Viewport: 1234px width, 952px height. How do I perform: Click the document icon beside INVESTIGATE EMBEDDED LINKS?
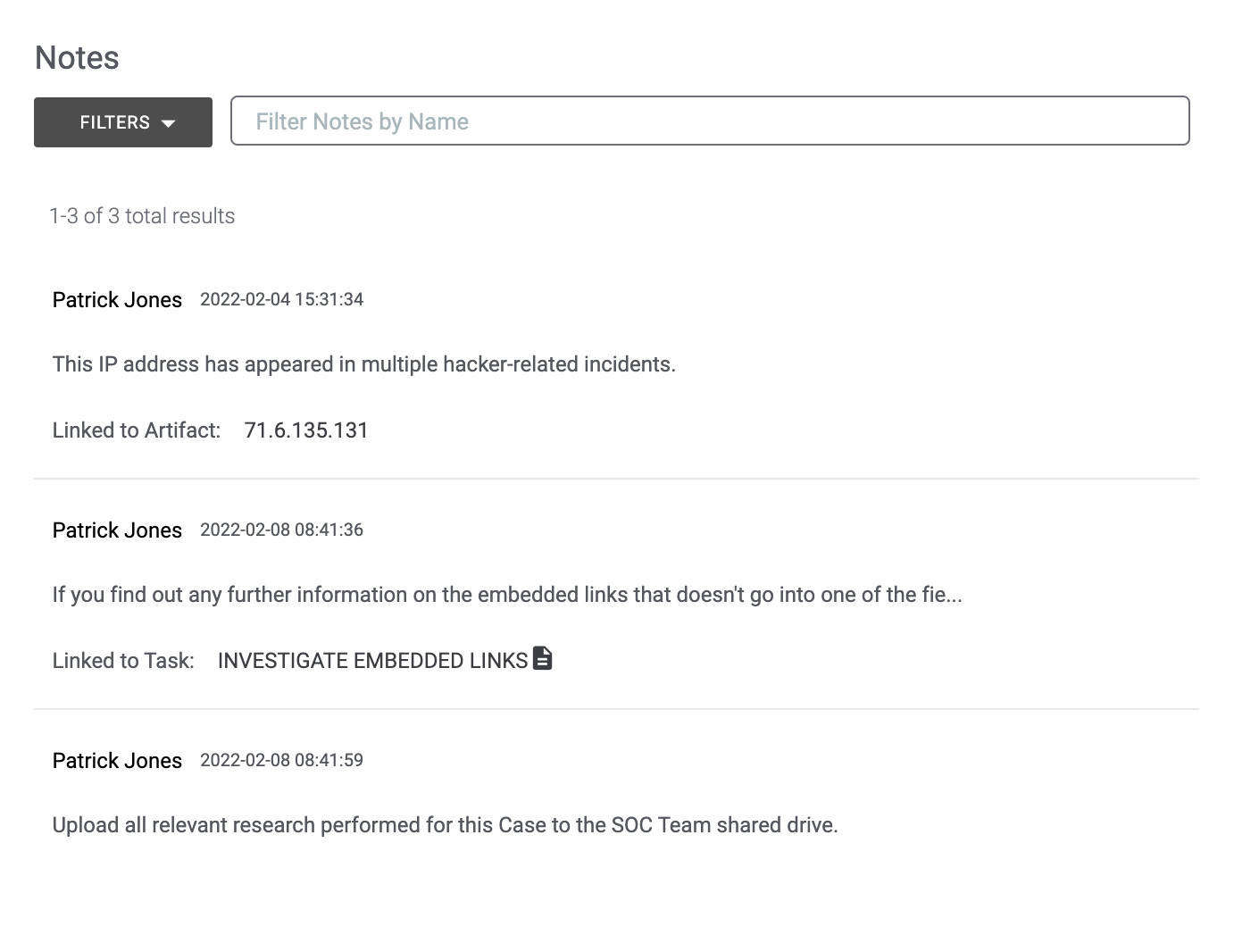tap(542, 659)
